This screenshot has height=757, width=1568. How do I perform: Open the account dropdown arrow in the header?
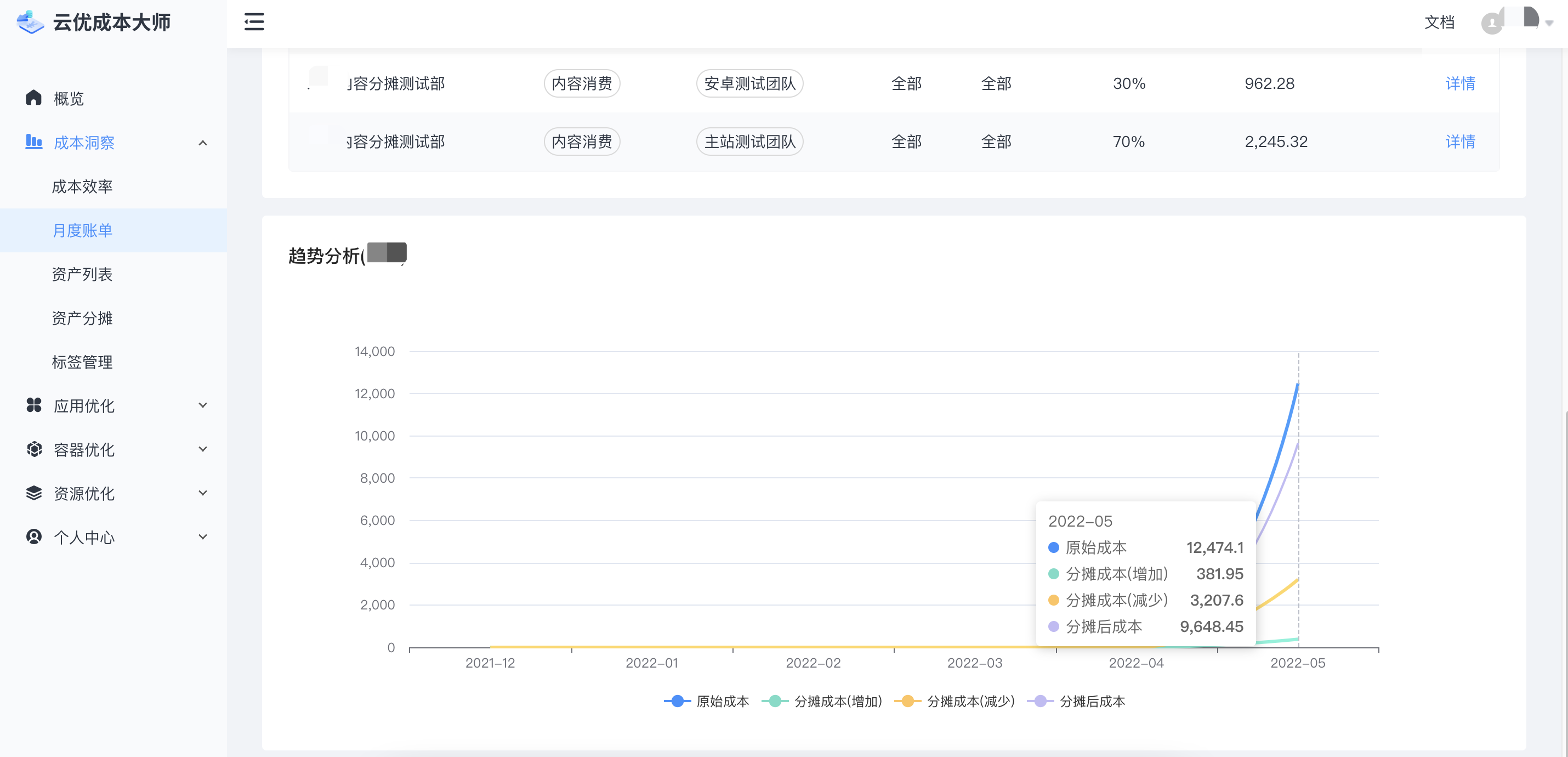[1549, 23]
